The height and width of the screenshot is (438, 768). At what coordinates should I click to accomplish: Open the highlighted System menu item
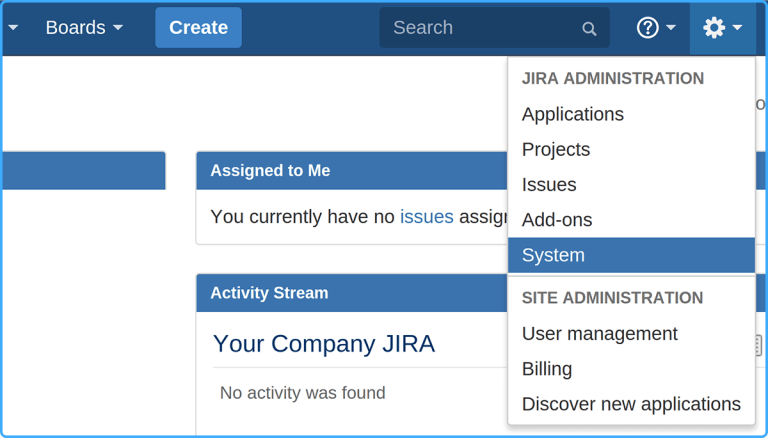553,255
